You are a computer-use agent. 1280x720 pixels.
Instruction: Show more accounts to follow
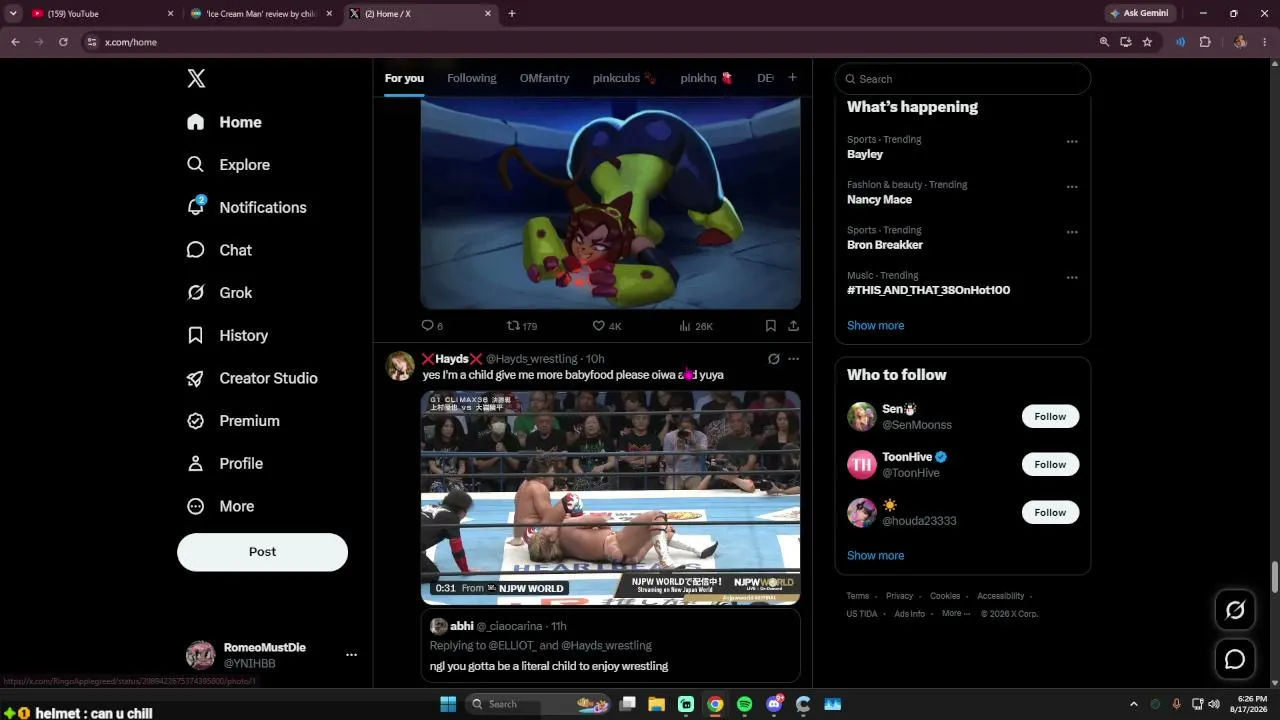pos(875,555)
